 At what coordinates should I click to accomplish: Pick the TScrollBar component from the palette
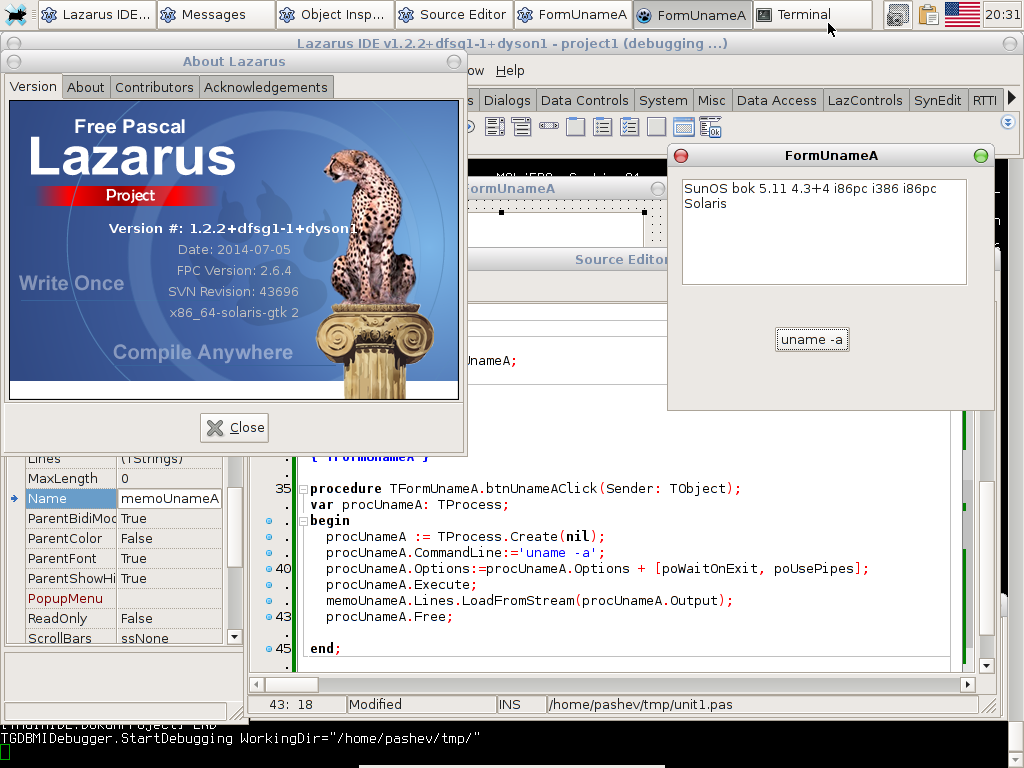click(x=549, y=126)
